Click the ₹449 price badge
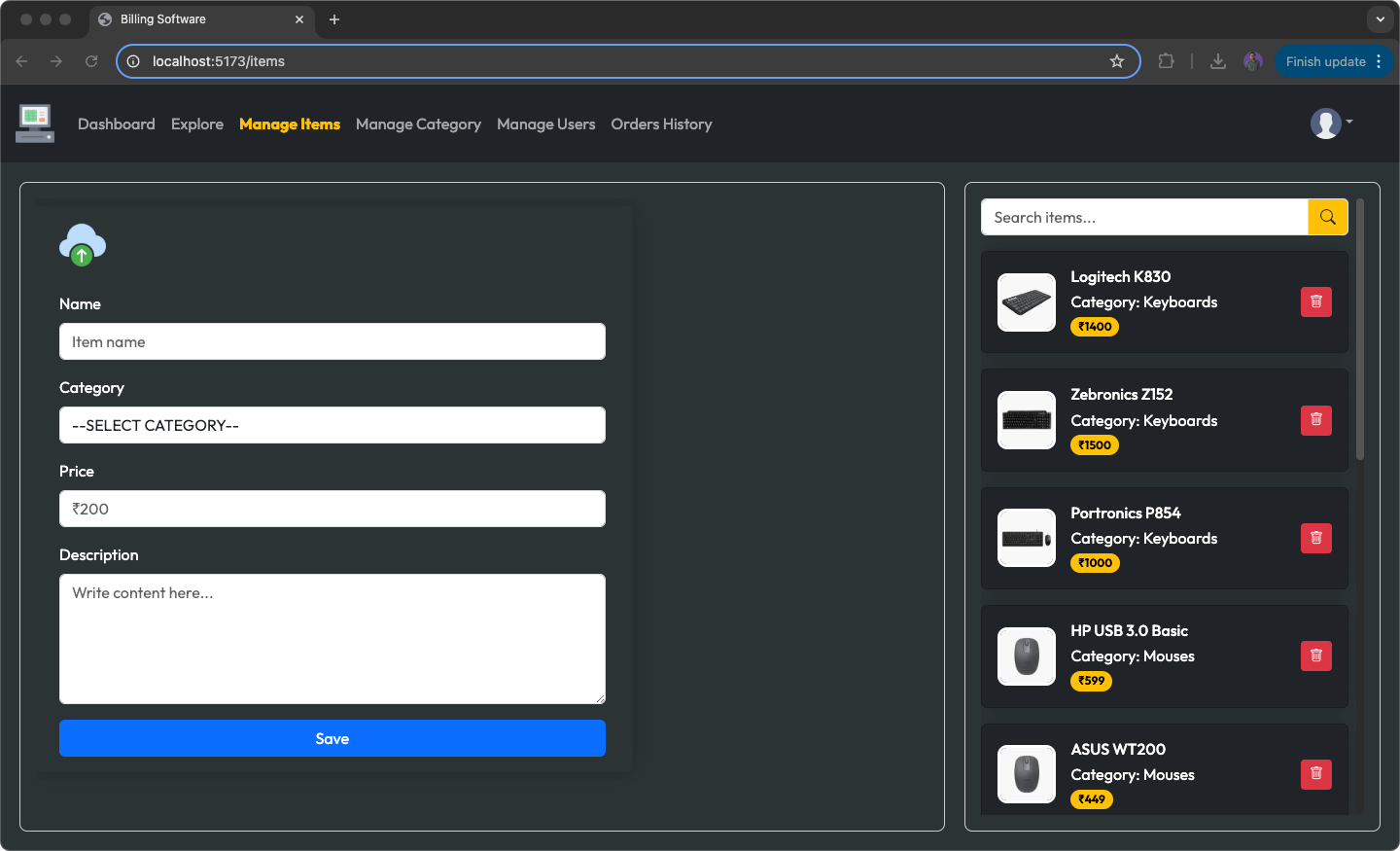The height and width of the screenshot is (851, 1400). click(x=1092, y=799)
